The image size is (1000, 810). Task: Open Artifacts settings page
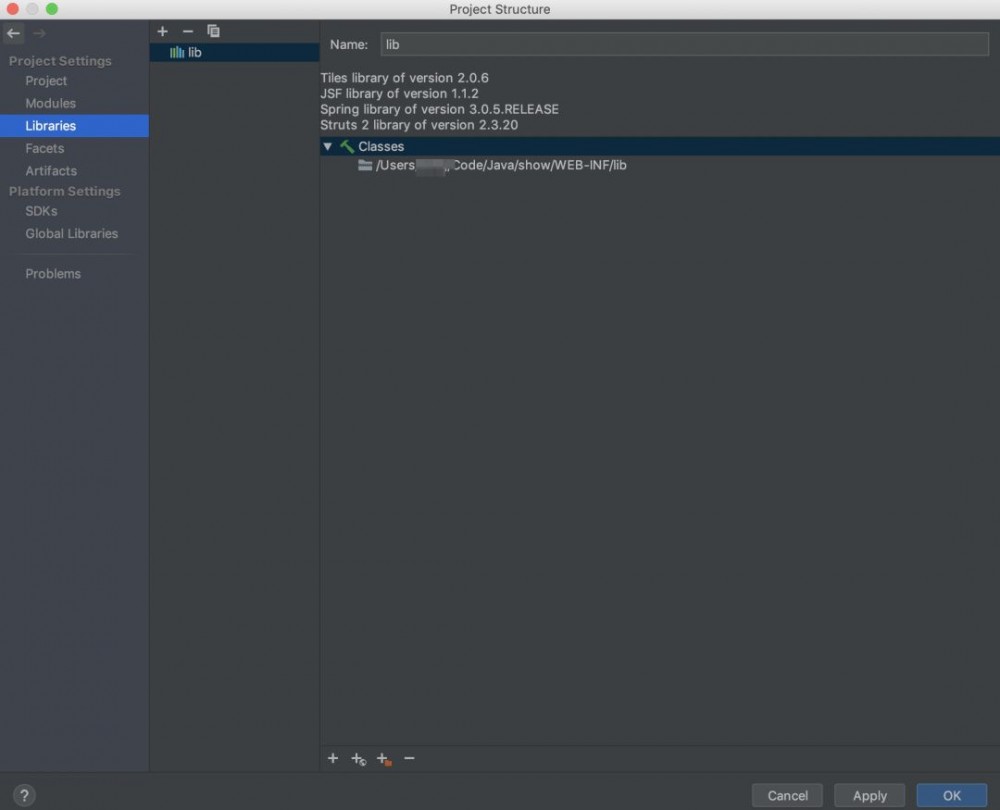coord(51,170)
